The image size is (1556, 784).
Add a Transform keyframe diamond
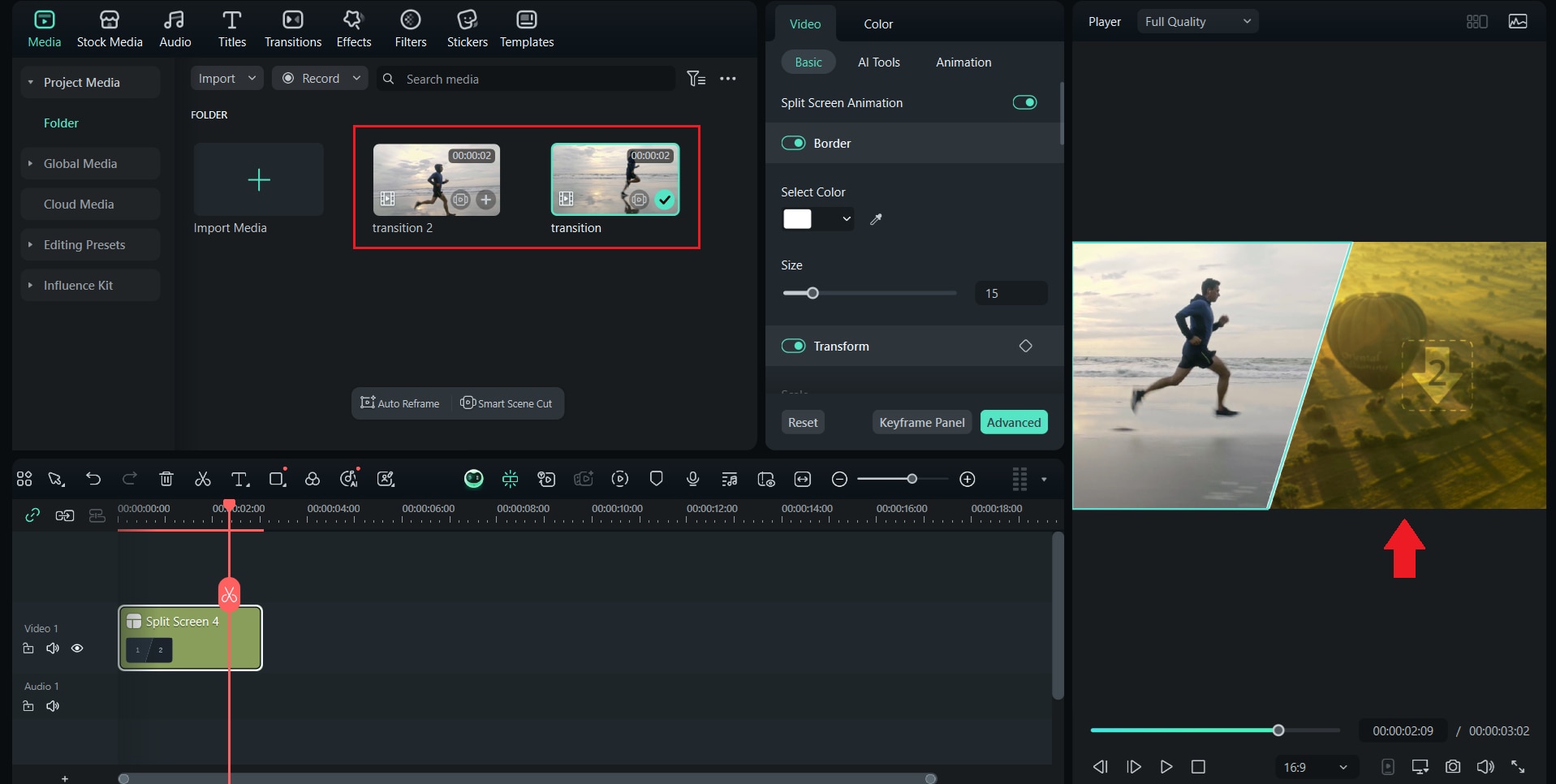(x=1026, y=346)
